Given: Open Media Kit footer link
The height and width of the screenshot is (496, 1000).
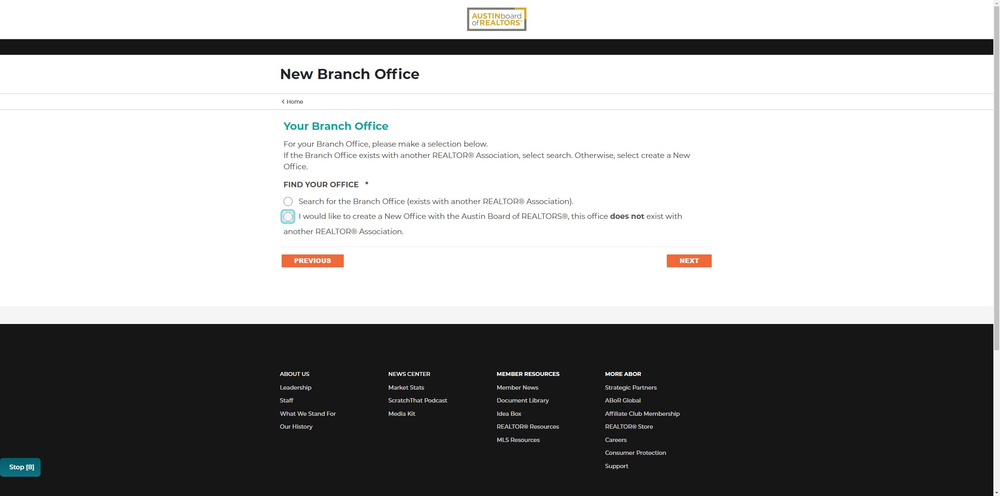Looking at the screenshot, I should click(402, 414).
